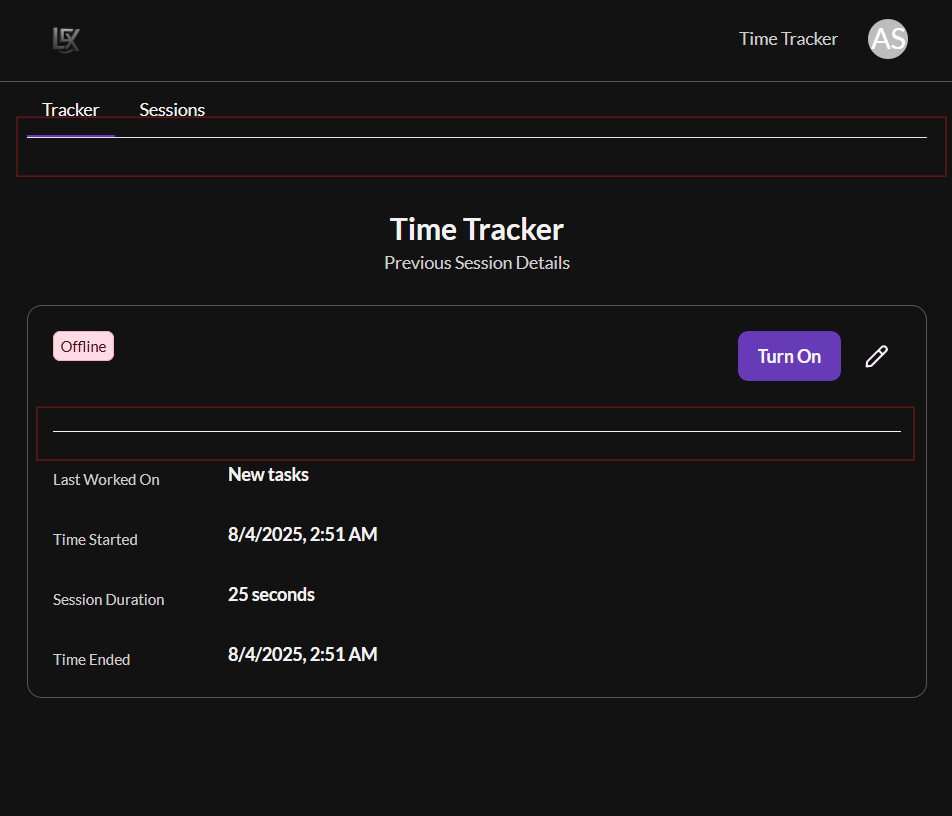Click the Offline status badge

click(83, 346)
